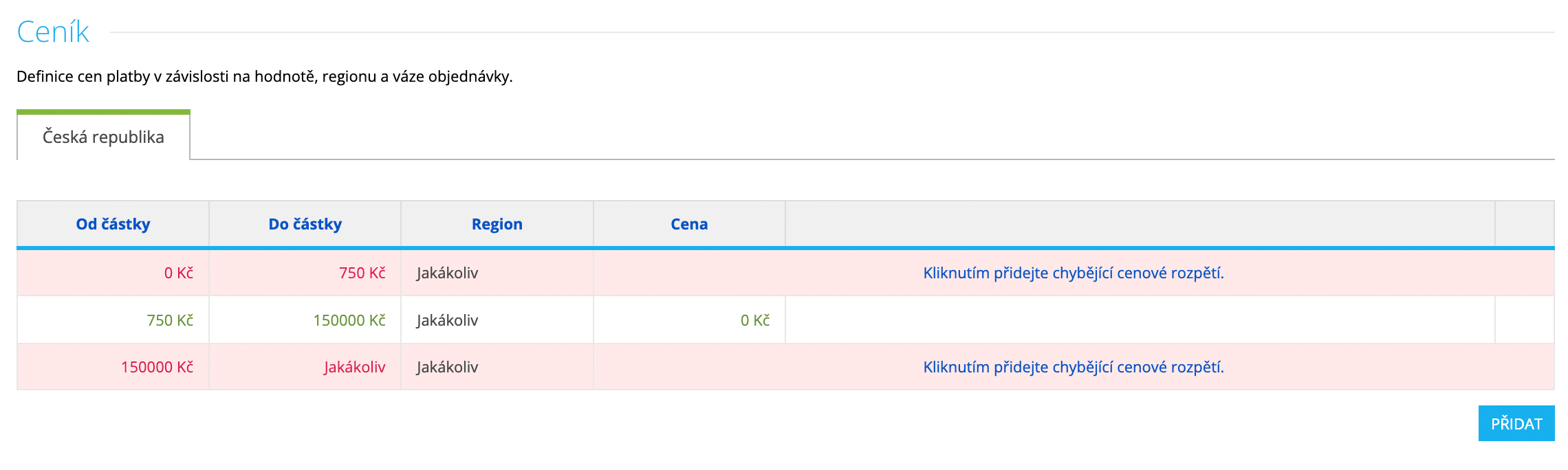Click the Definice cen platby description text
The image size is (1568, 470).
tap(264, 76)
